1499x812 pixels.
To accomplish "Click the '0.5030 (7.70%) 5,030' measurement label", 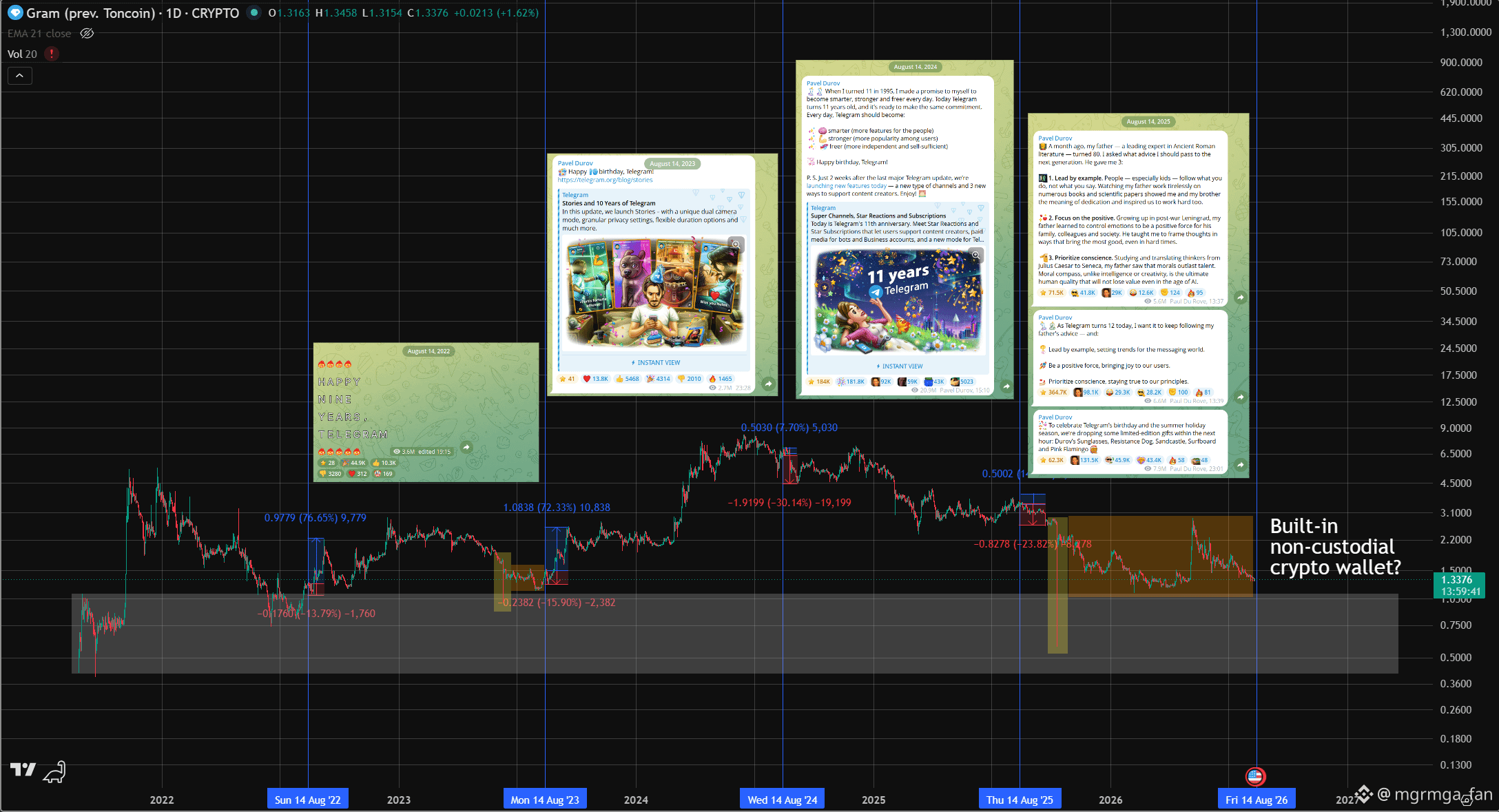I will point(789,428).
